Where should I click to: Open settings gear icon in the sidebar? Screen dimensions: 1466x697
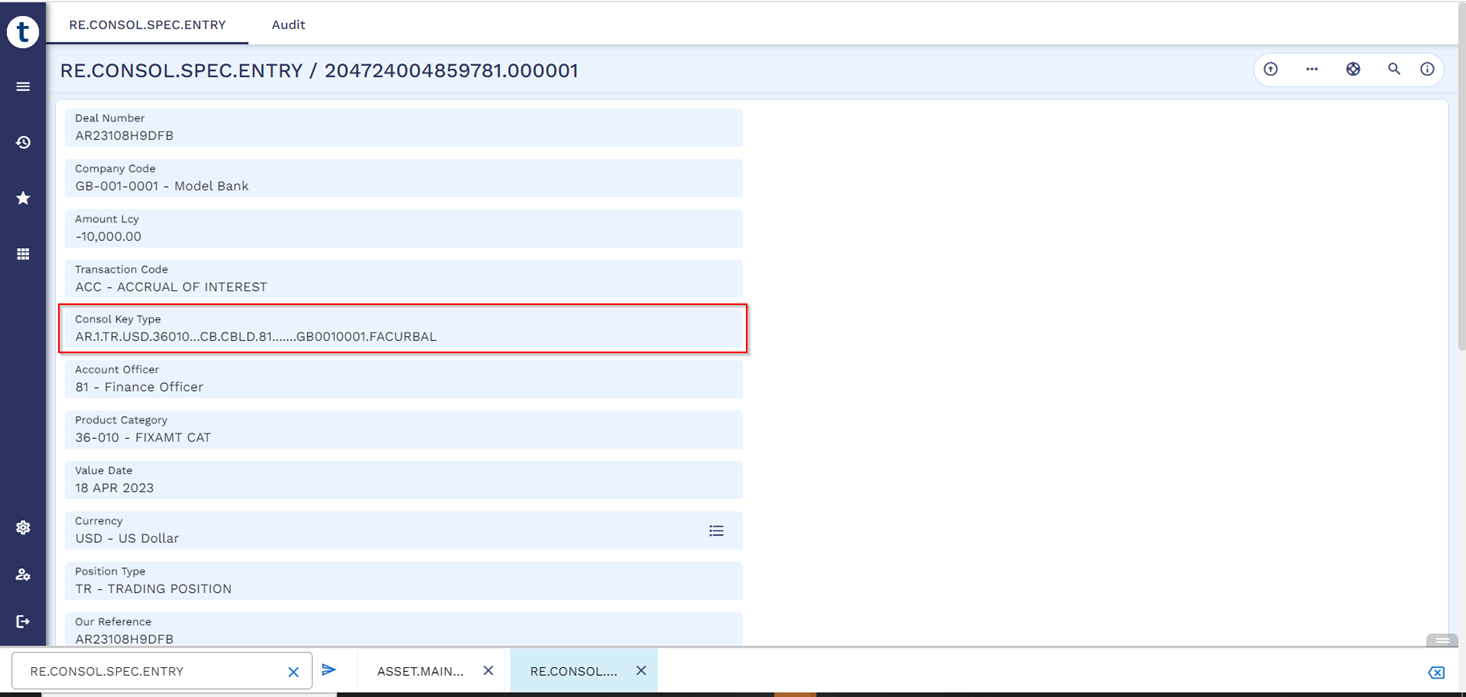point(23,528)
